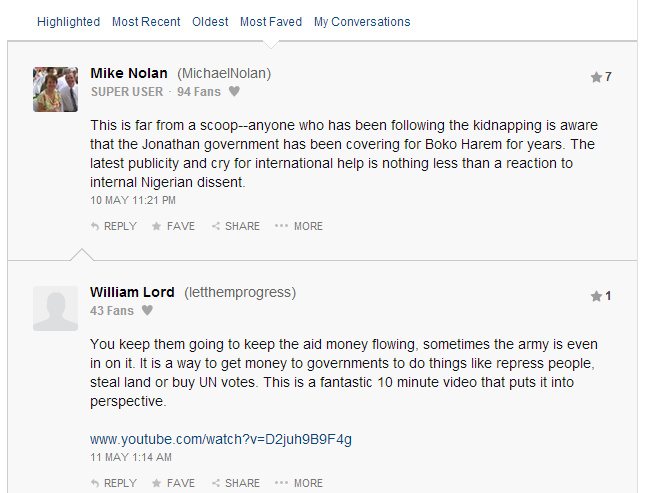Fave William Lord's comment
650x493 pixels.
point(173,483)
